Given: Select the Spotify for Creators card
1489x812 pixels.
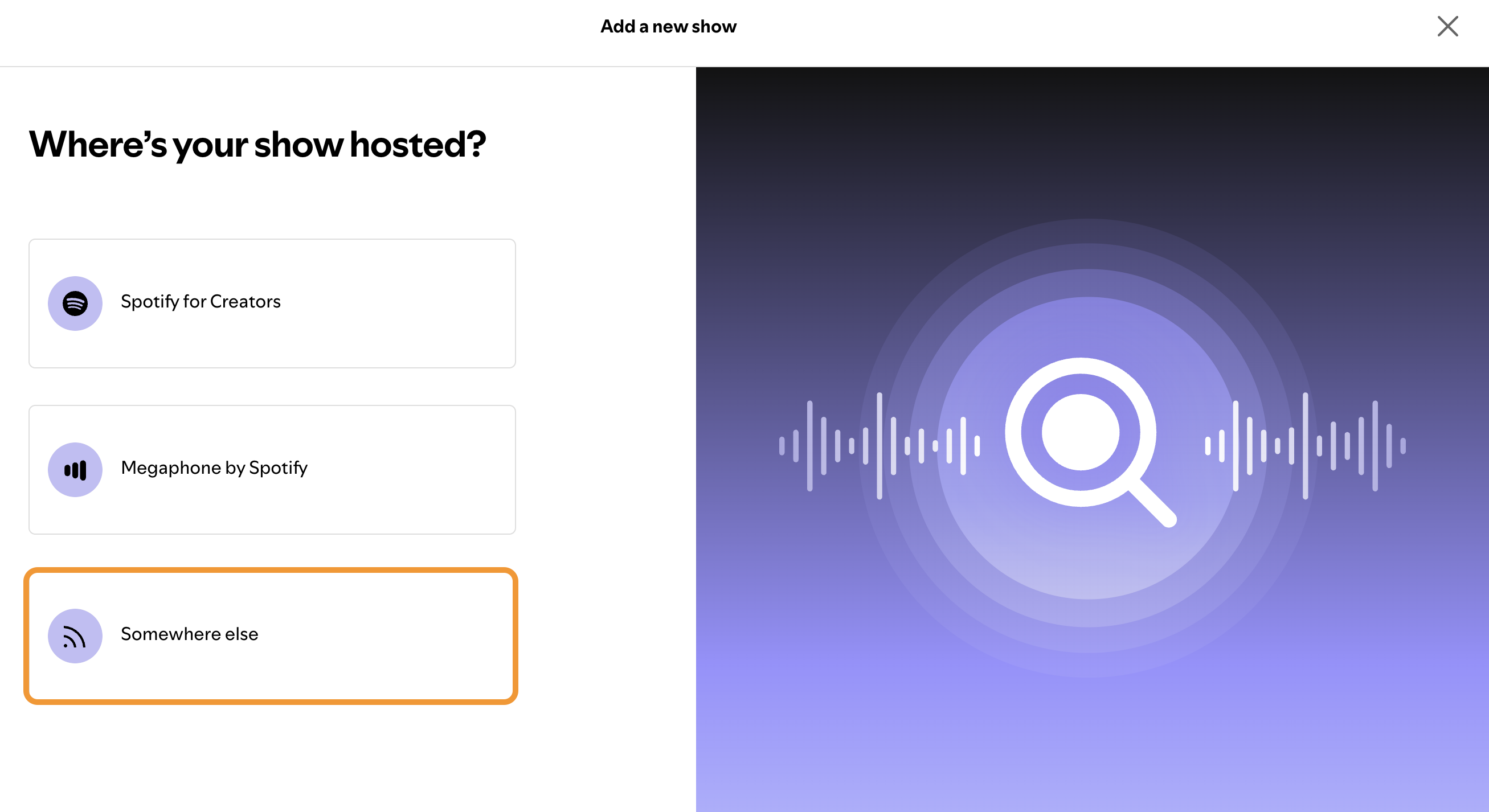Looking at the screenshot, I should click(272, 304).
